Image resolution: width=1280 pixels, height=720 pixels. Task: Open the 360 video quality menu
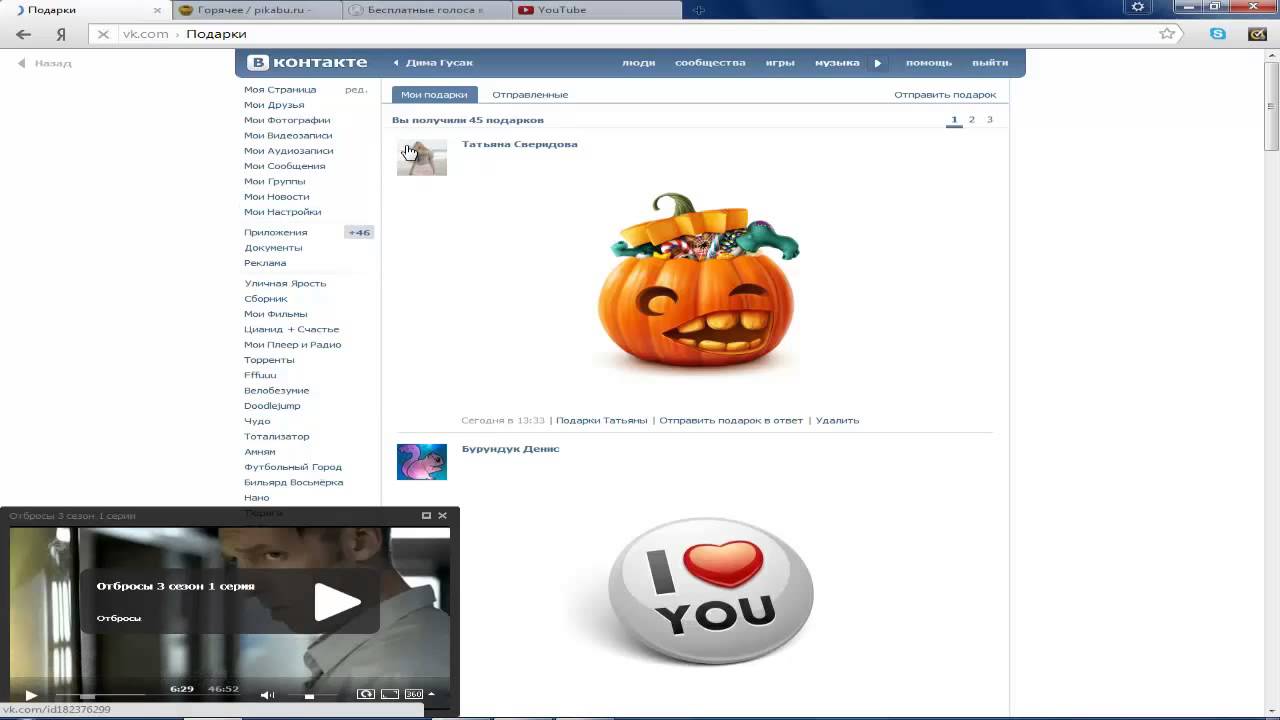pos(413,694)
